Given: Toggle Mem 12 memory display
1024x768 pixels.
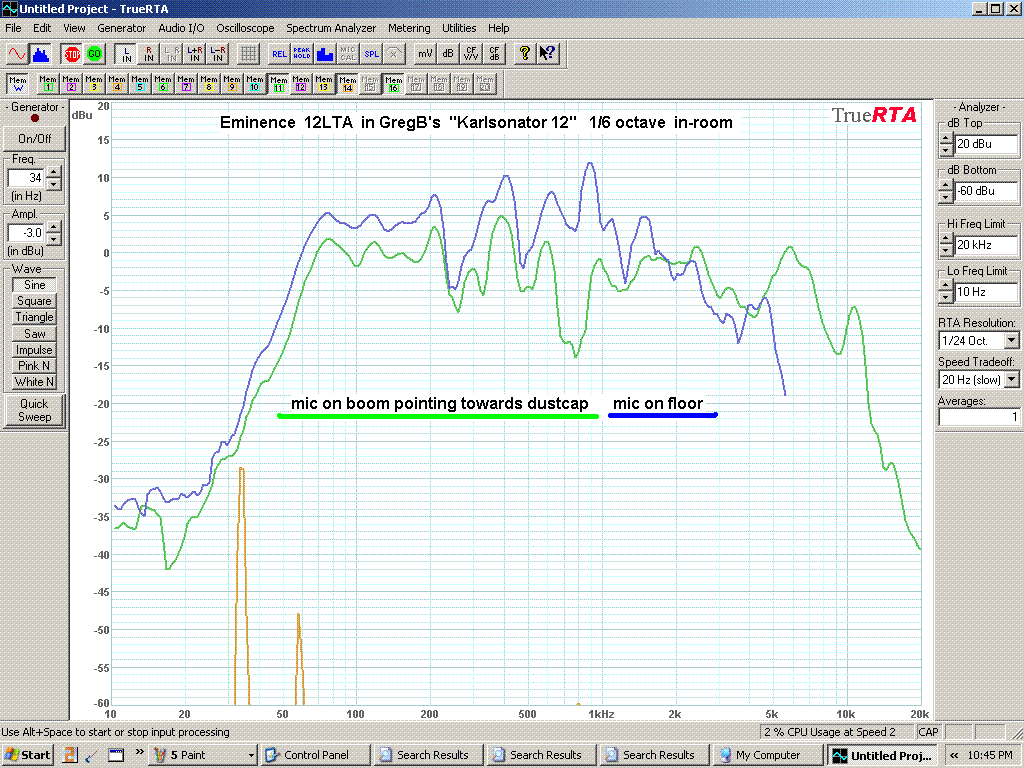Looking at the screenshot, I should pos(301,84).
